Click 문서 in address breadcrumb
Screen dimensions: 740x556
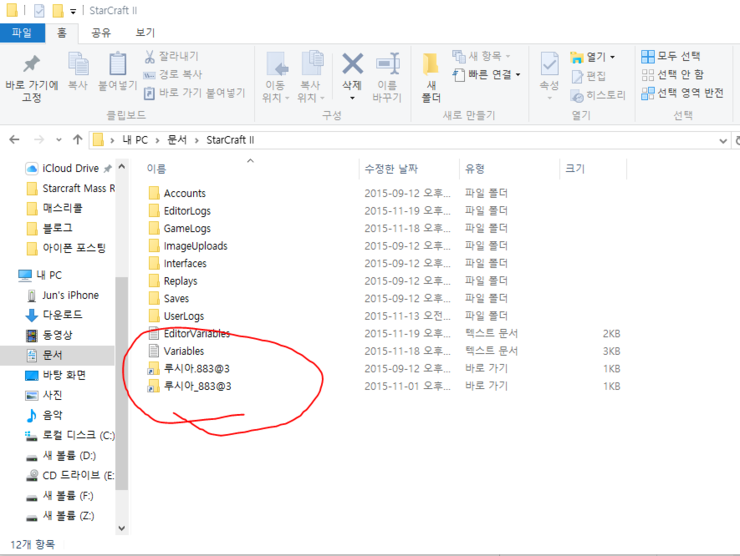(177, 140)
